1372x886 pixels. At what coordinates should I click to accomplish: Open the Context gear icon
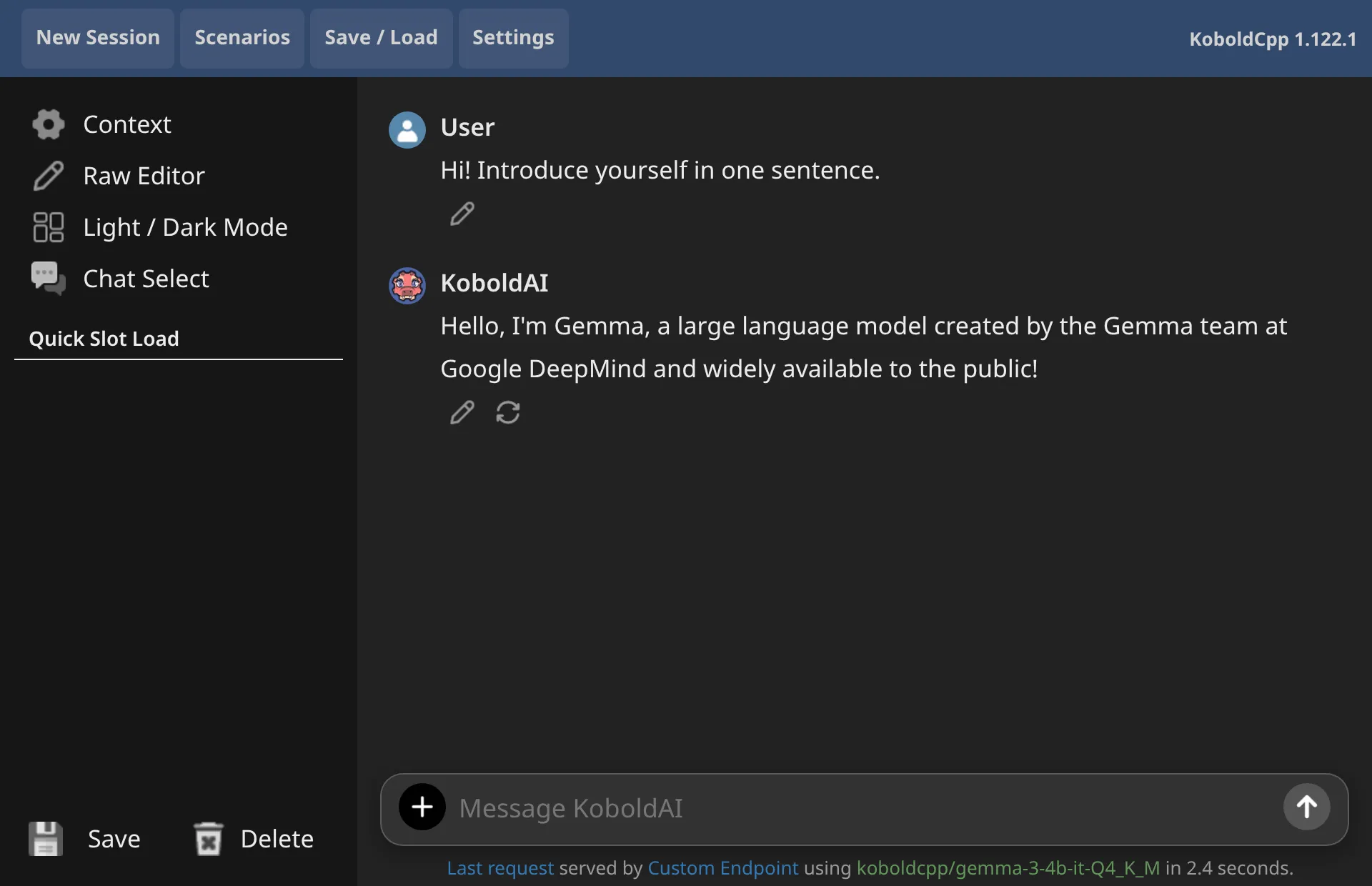point(49,124)
